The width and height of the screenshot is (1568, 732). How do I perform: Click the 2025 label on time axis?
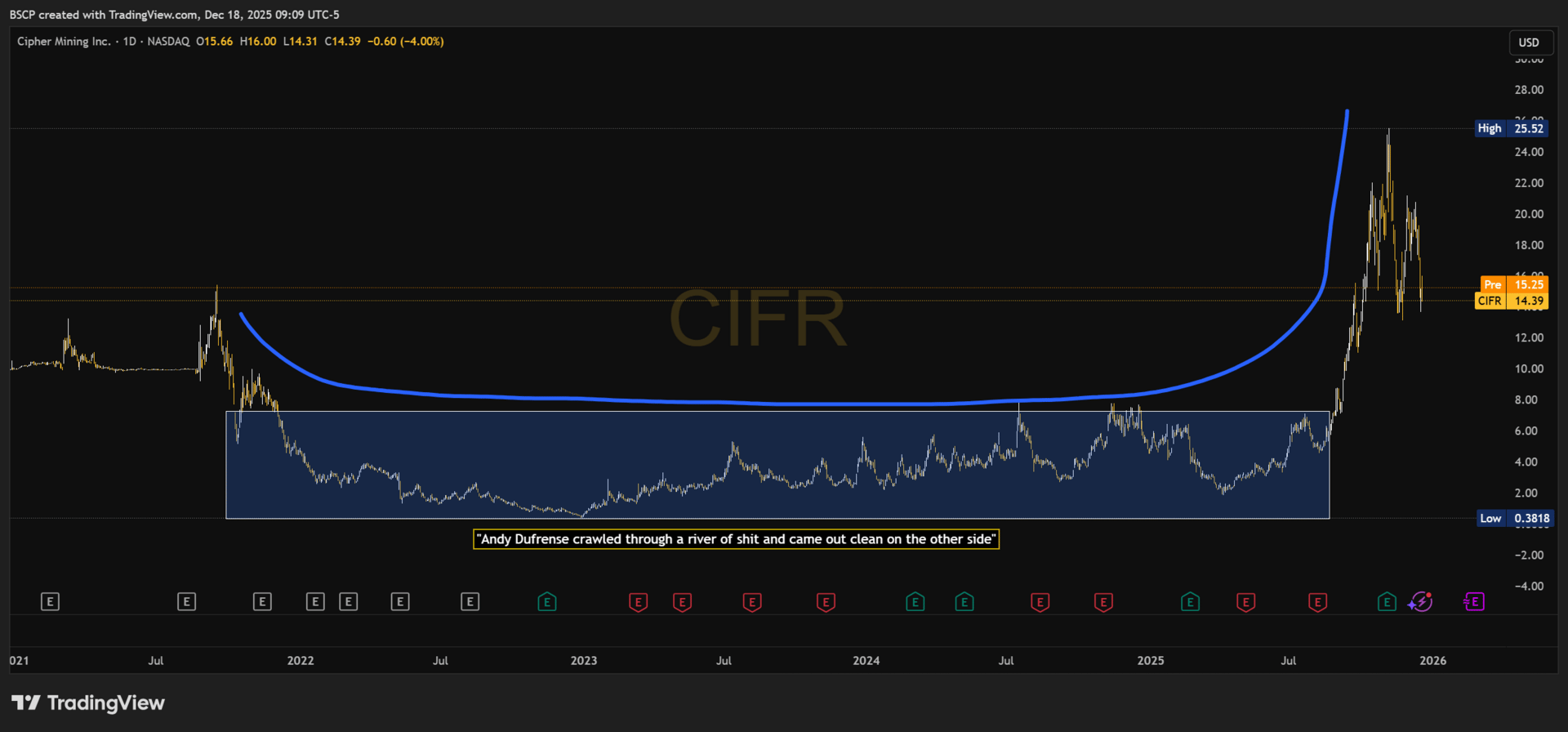coord(1151,660)
